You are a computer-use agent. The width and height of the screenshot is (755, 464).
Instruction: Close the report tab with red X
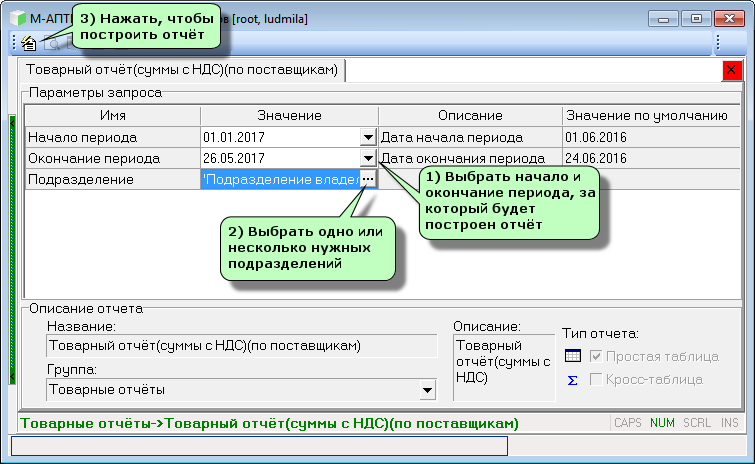click(731, 70)
